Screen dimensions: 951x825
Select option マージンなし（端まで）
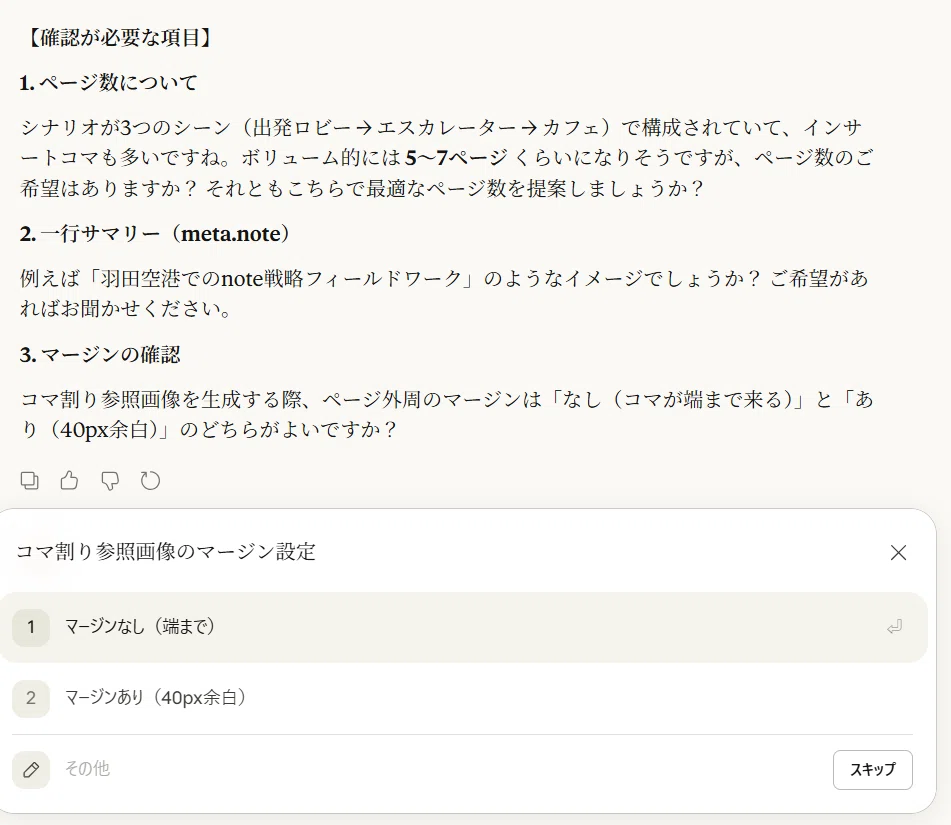click(464, 627)
